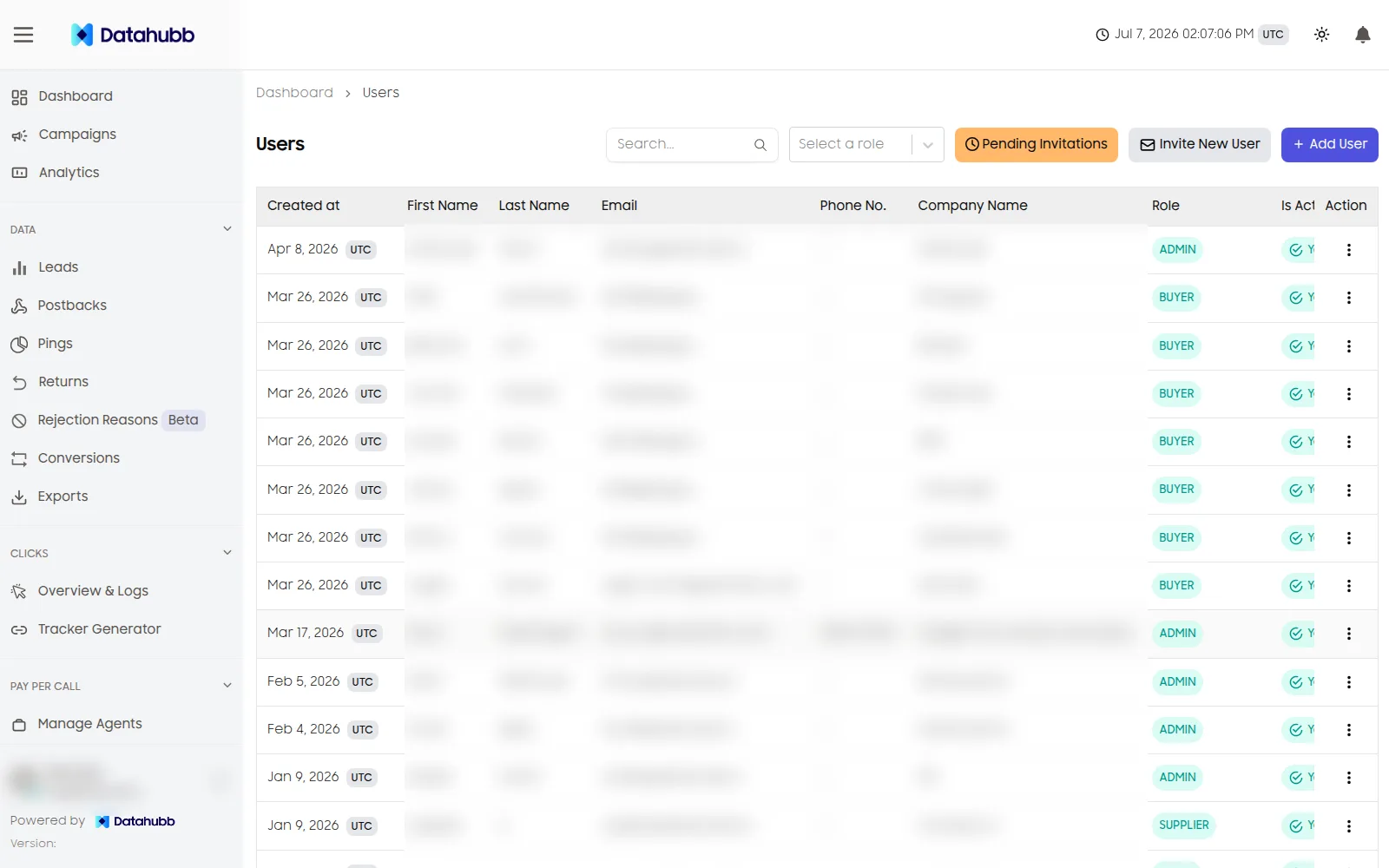Collapse the CLICKS sidebar section

tap(227, 553)
